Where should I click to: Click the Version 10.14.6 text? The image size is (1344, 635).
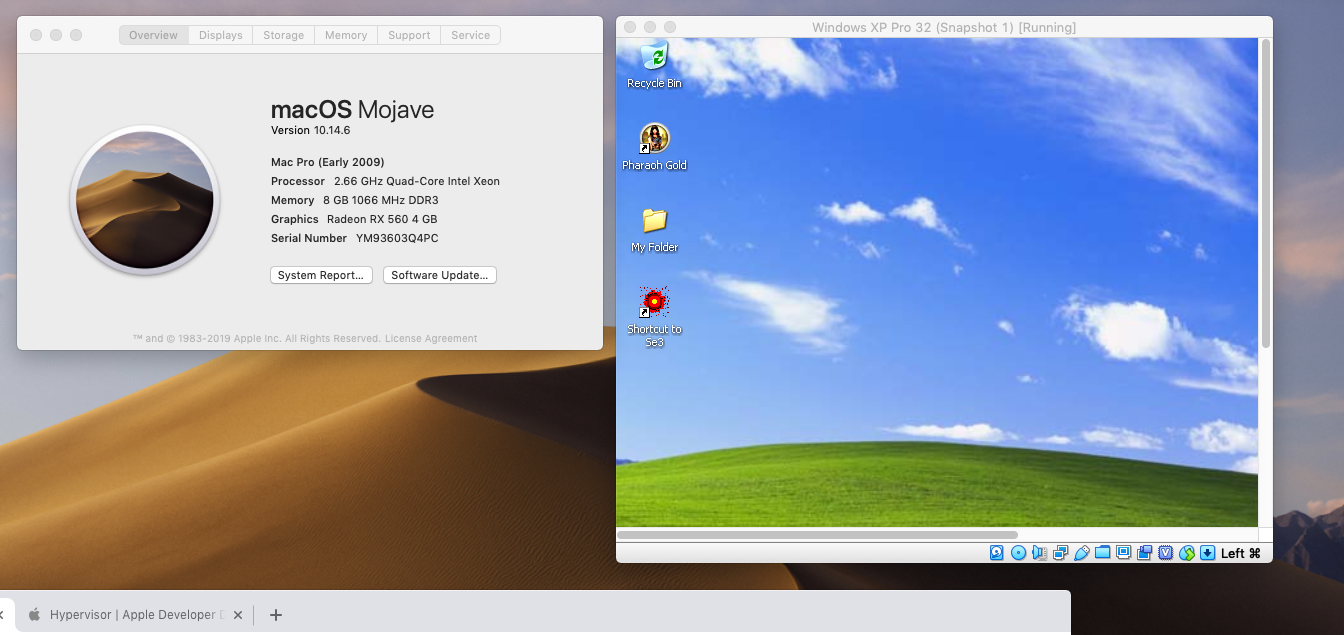click(311, 130)
